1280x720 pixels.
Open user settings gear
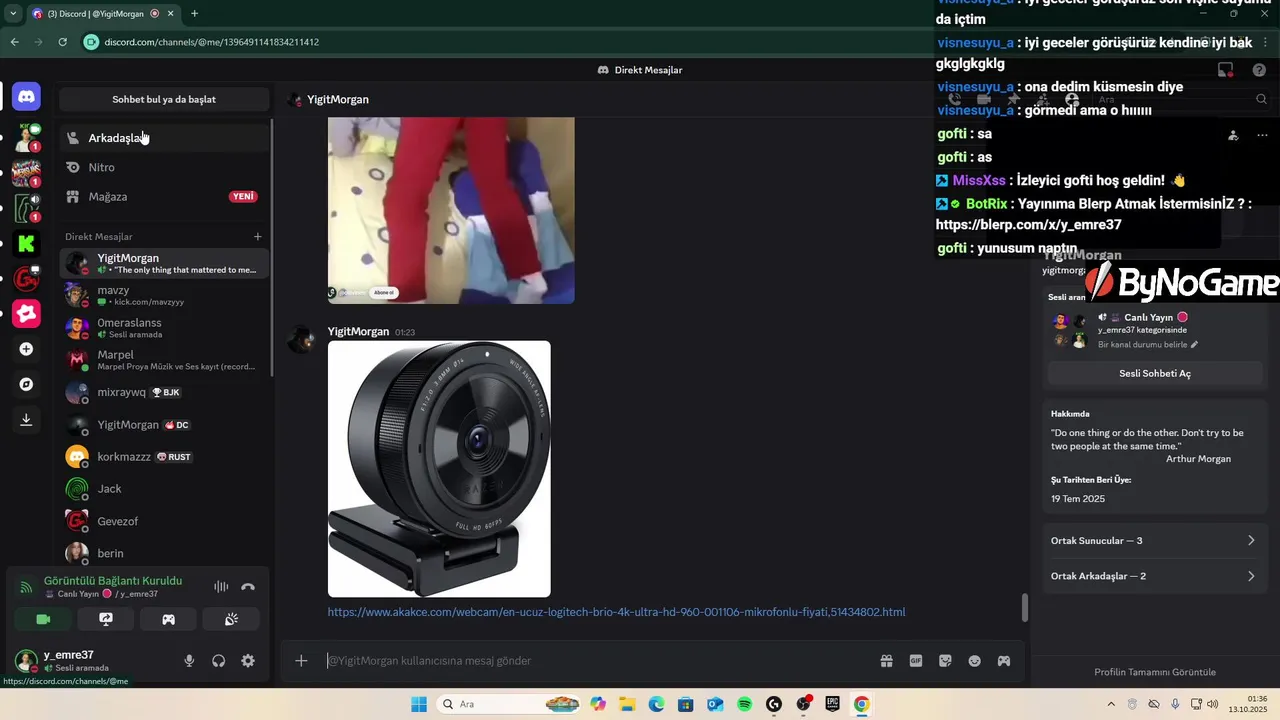[x=248, y=661]
